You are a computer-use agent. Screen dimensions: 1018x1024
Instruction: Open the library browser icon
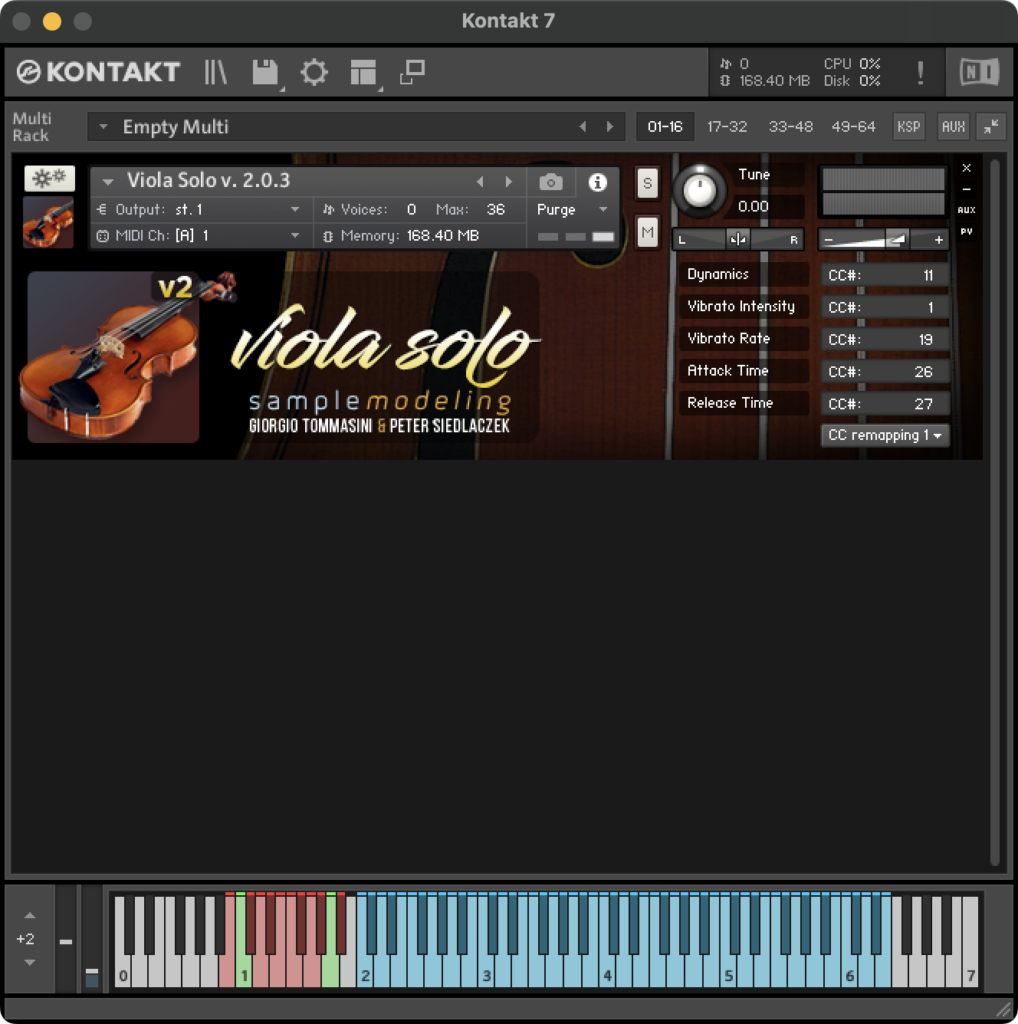215,72
